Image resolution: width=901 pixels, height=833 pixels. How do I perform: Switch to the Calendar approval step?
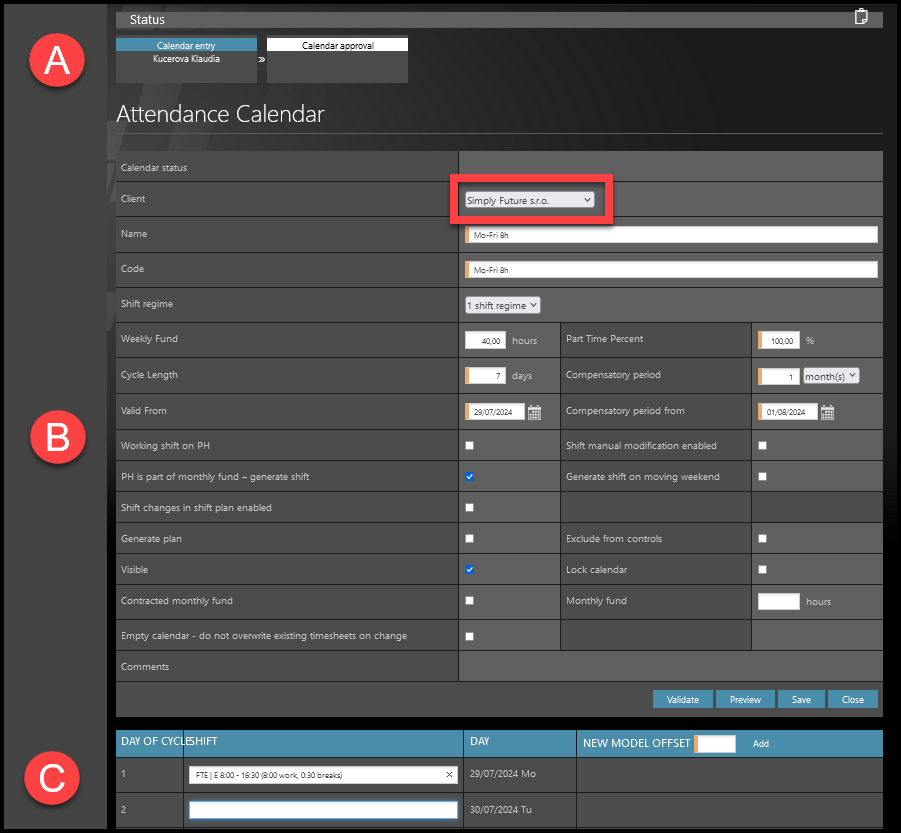(x=337, y=45)
